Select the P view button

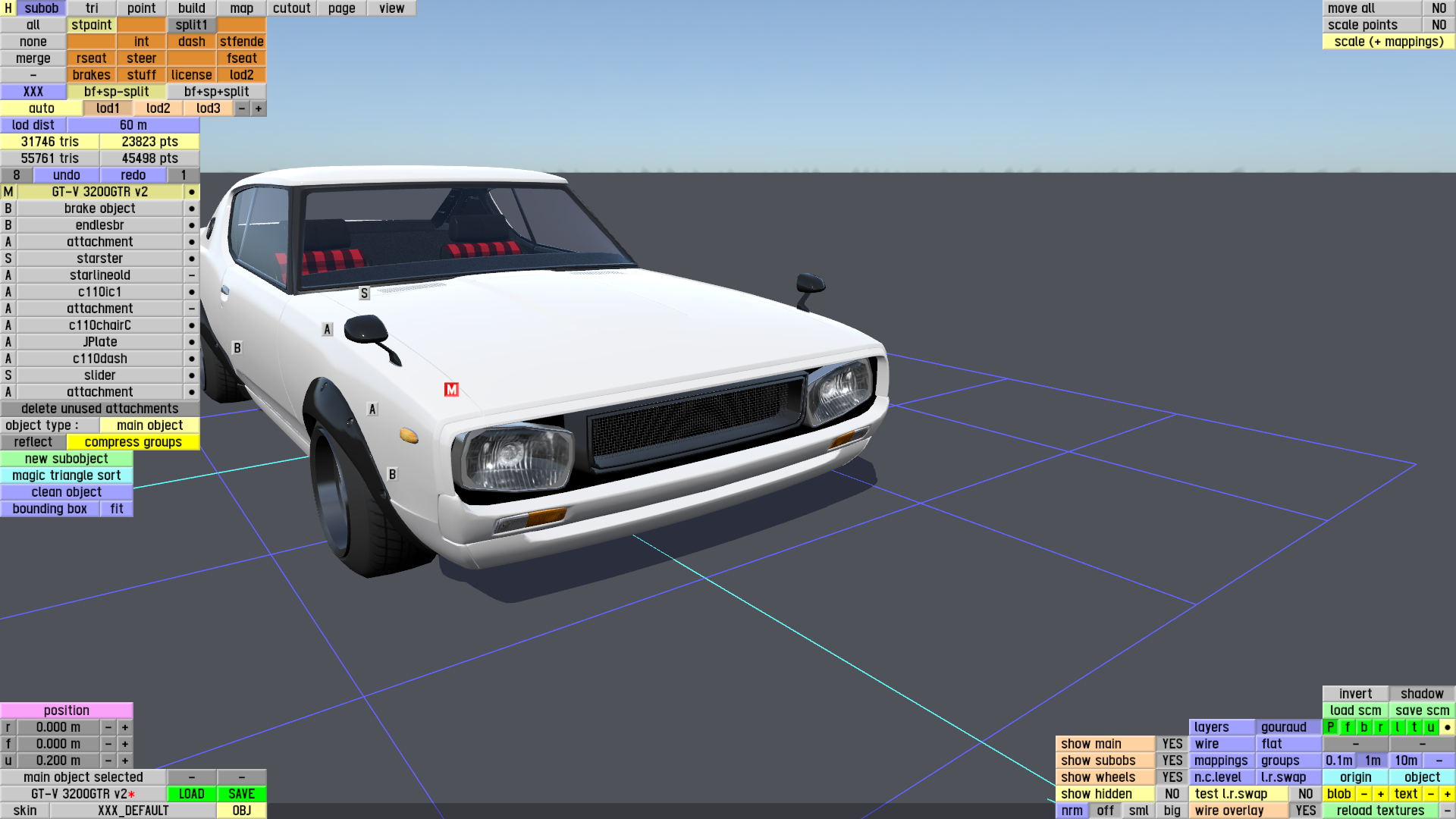1330,727
